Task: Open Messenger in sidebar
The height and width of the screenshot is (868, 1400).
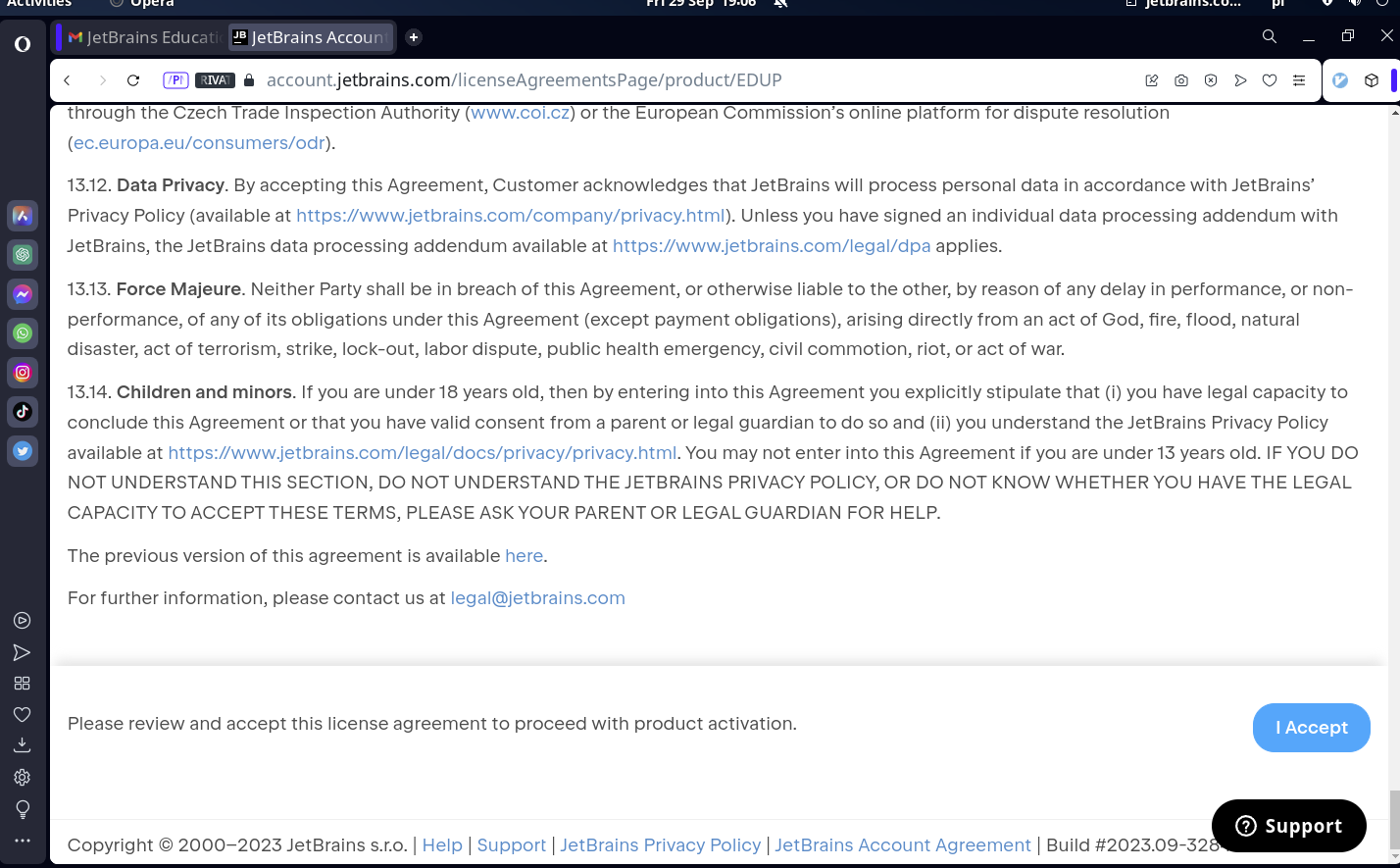Action: point(23,294)
